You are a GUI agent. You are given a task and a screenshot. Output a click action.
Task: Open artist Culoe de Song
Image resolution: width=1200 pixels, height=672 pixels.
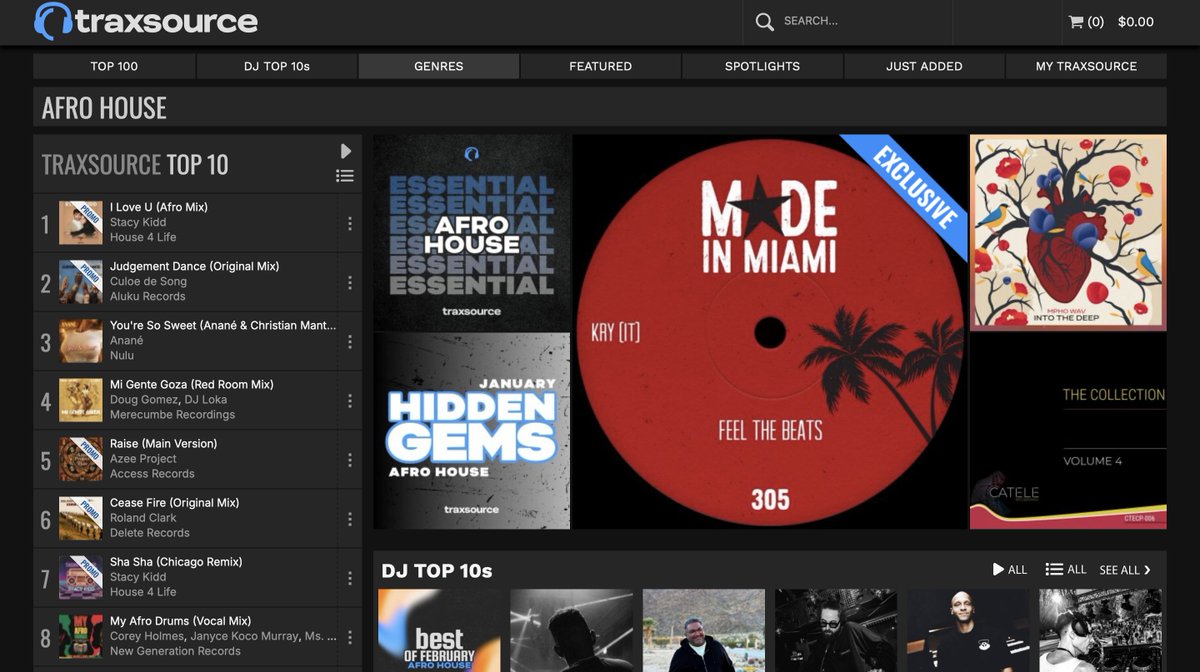148,281
